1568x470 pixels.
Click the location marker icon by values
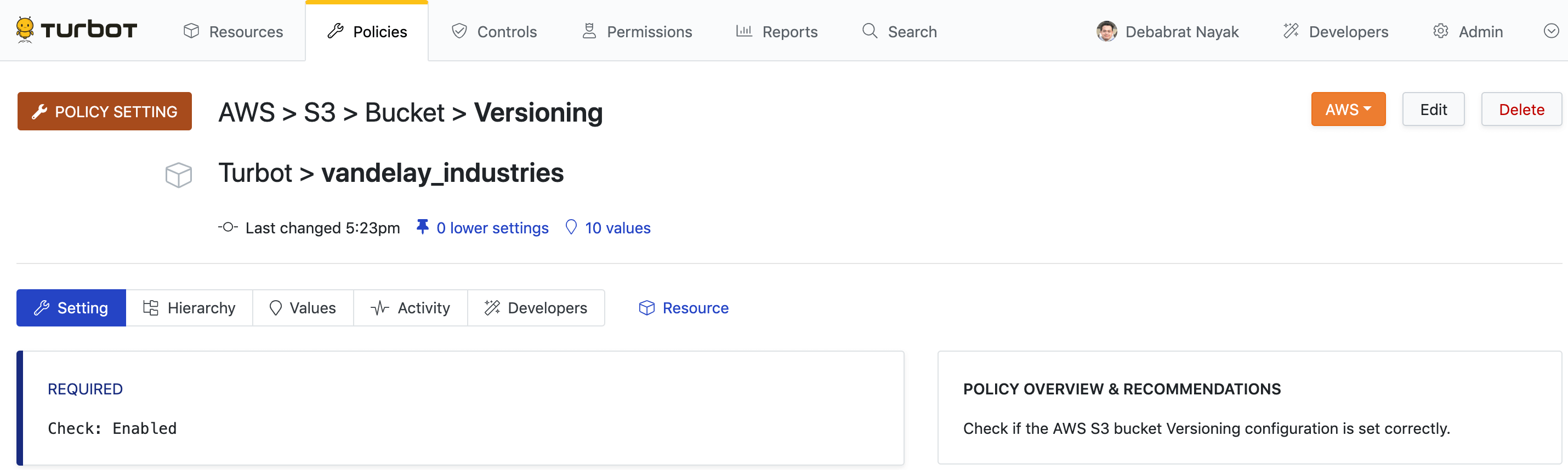[x=571, y=227]
